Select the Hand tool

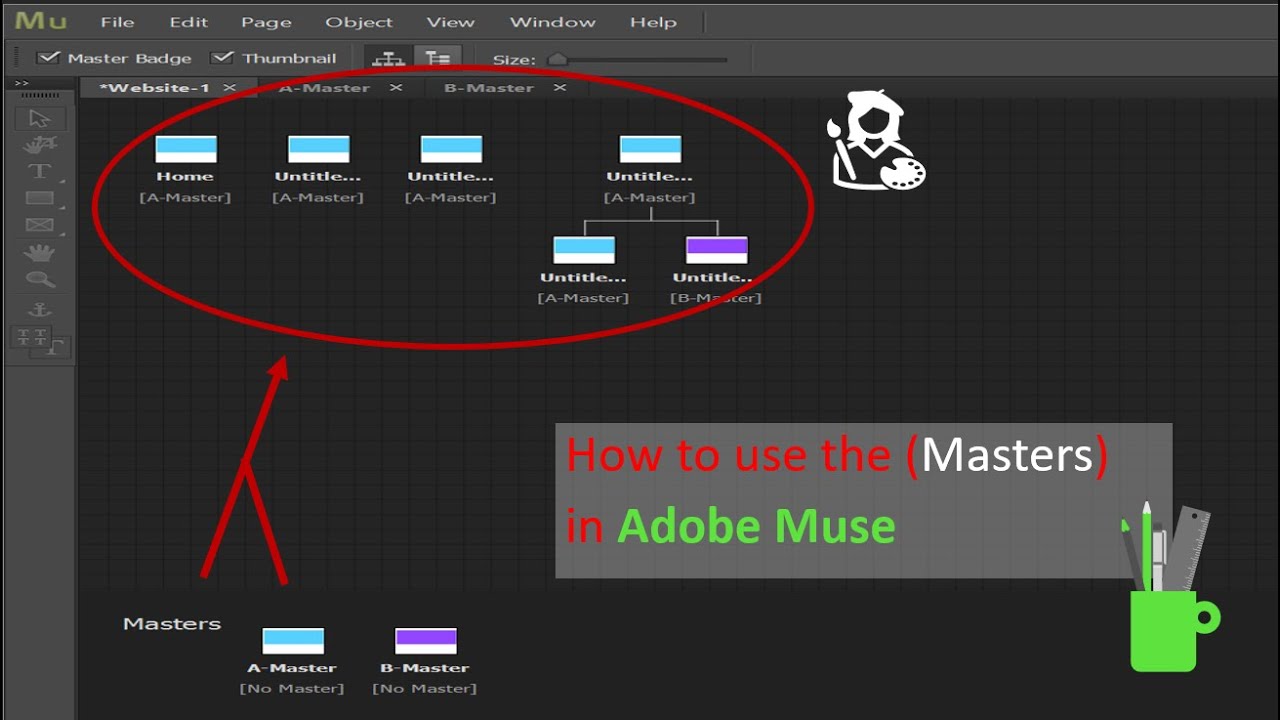39,253
